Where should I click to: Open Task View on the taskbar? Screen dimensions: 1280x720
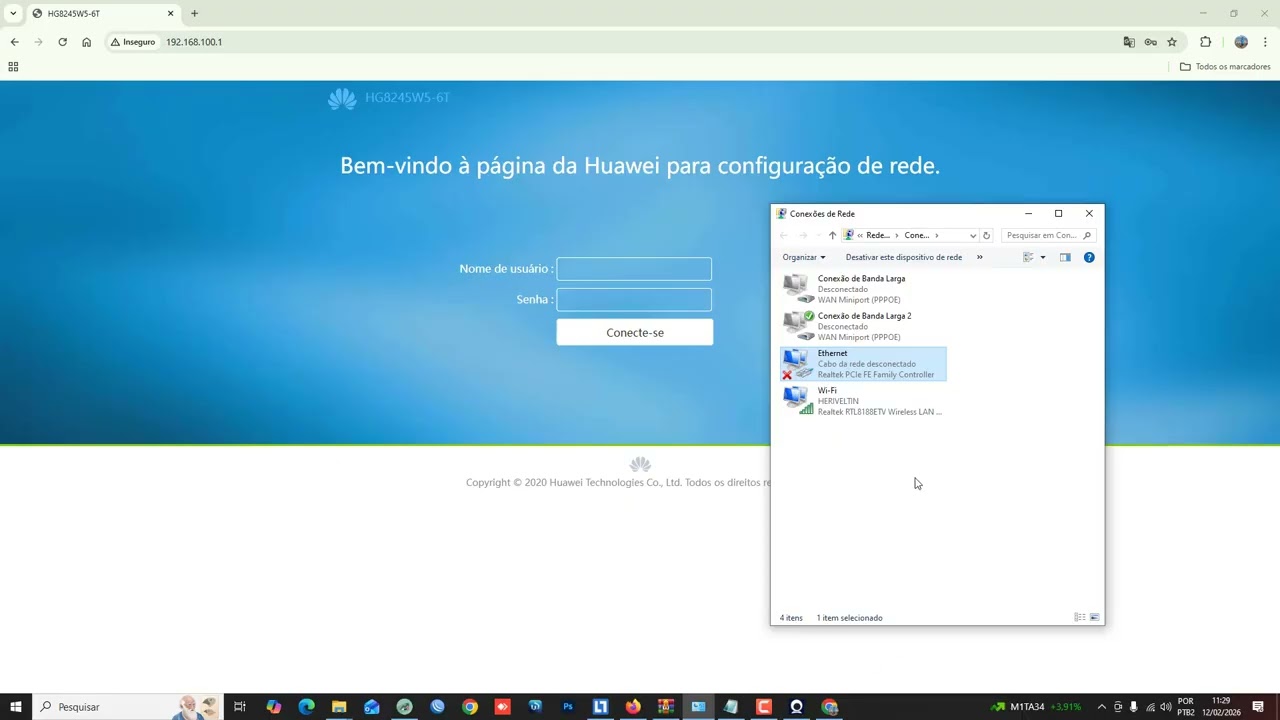tap(240, 707)
